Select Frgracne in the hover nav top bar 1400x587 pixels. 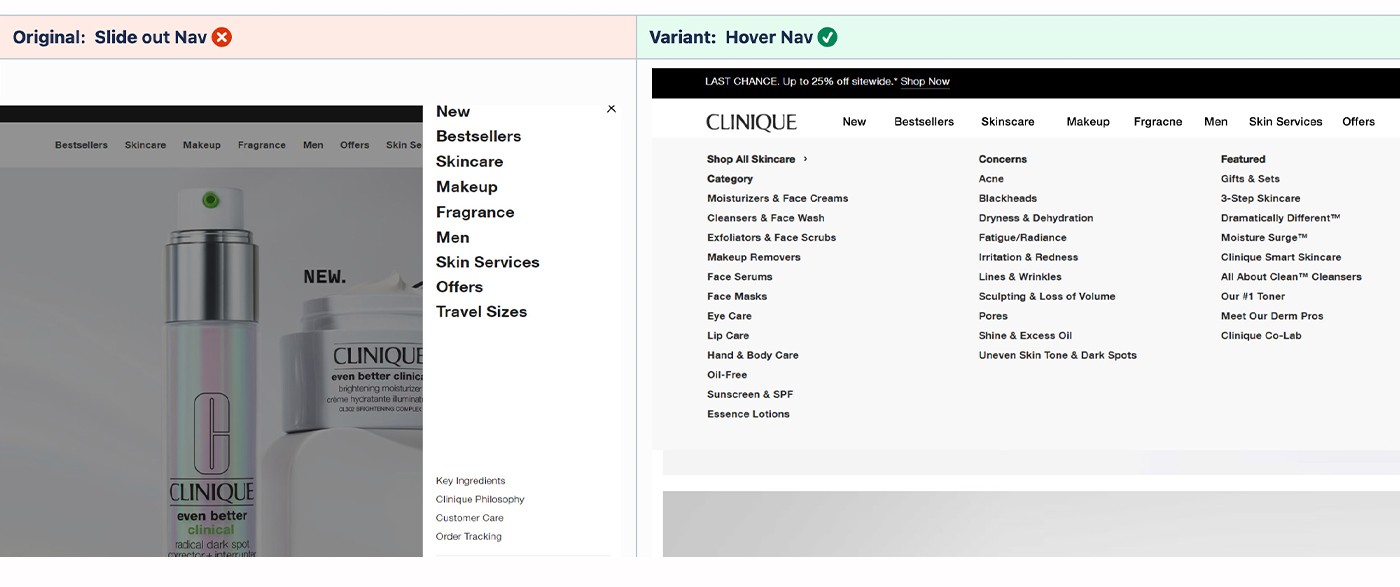(x=1158, y=122)
